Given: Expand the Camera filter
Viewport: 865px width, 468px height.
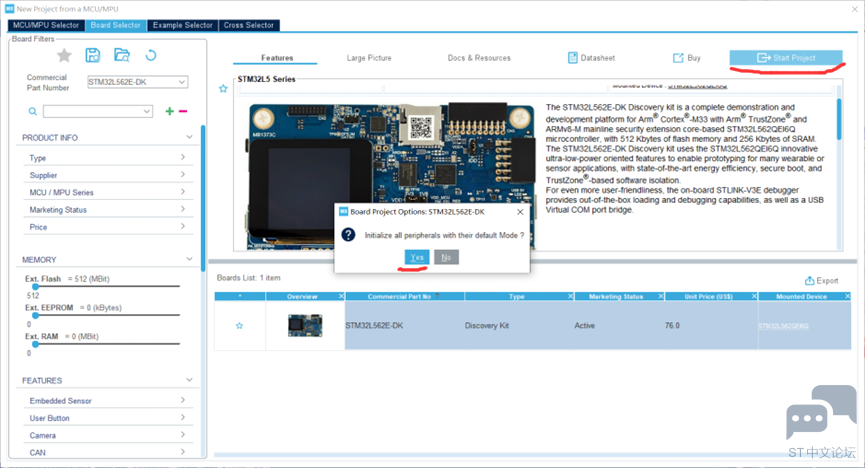Looking at the screenshot, I should pyautogui.click(x=183, y=434).
